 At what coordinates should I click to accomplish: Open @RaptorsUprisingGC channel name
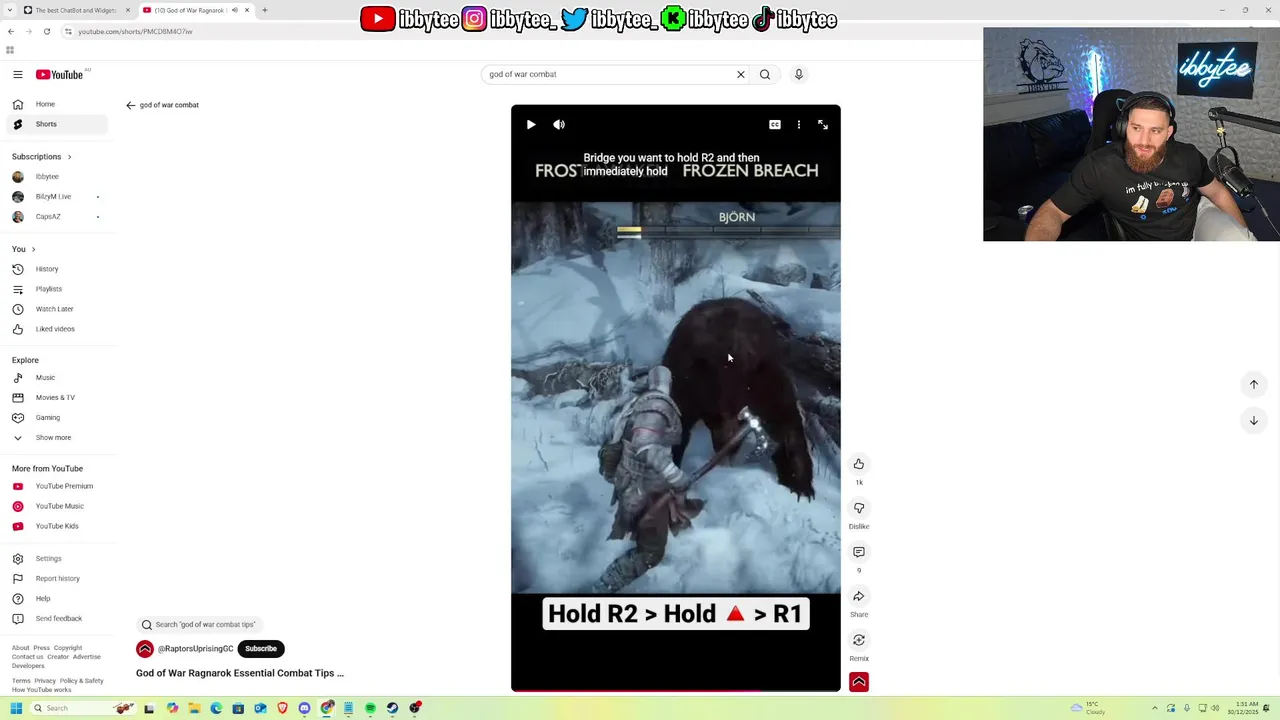coord(195,649)
